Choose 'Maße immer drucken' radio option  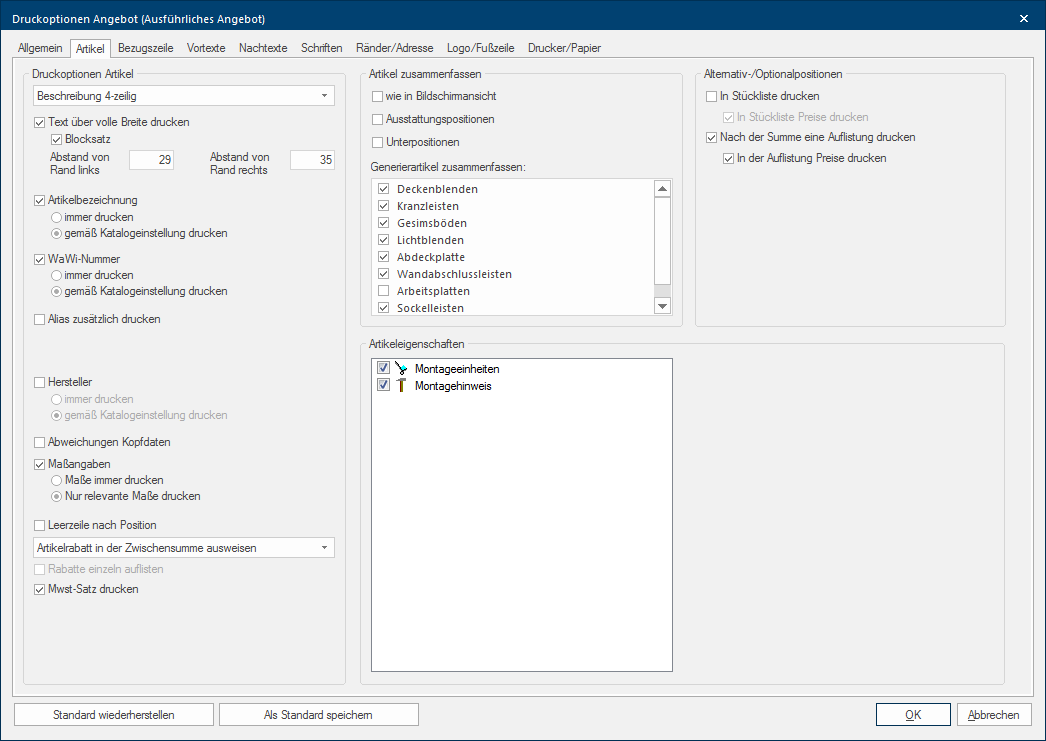point(57,480)
